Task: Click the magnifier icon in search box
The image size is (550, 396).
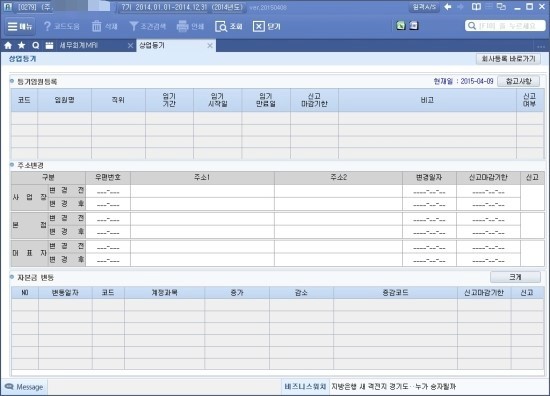Action: [472, 26]
